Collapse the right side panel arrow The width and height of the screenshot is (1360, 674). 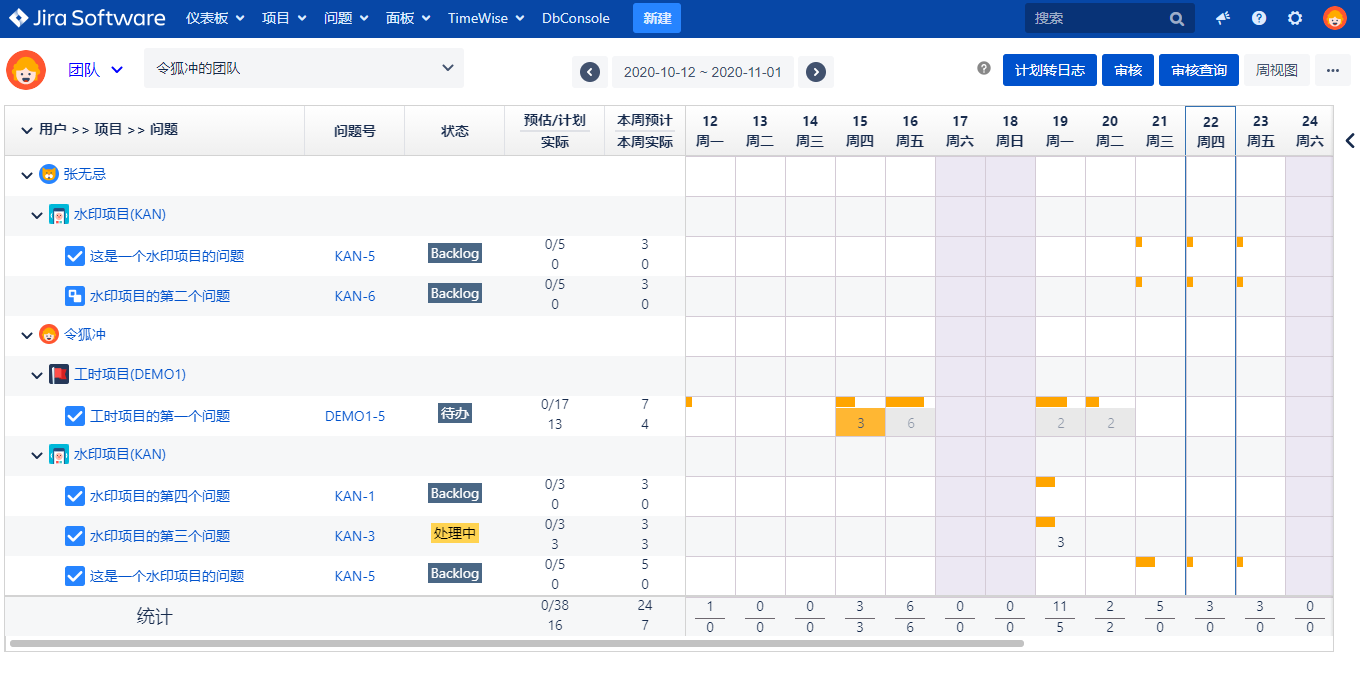[1349, 141]
